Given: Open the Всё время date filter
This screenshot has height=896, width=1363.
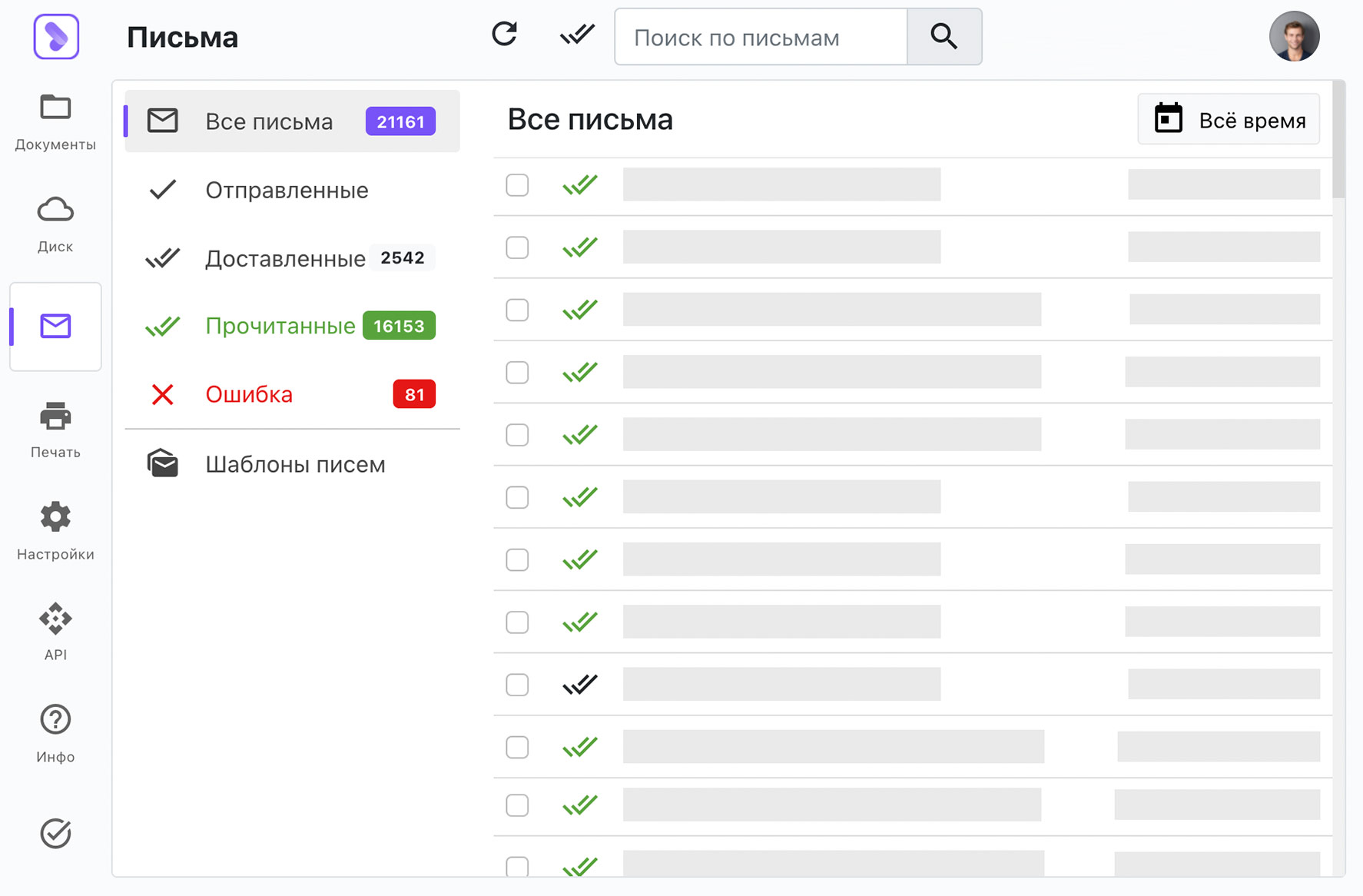Looking at the screenshot, I should pos(1229,119).
